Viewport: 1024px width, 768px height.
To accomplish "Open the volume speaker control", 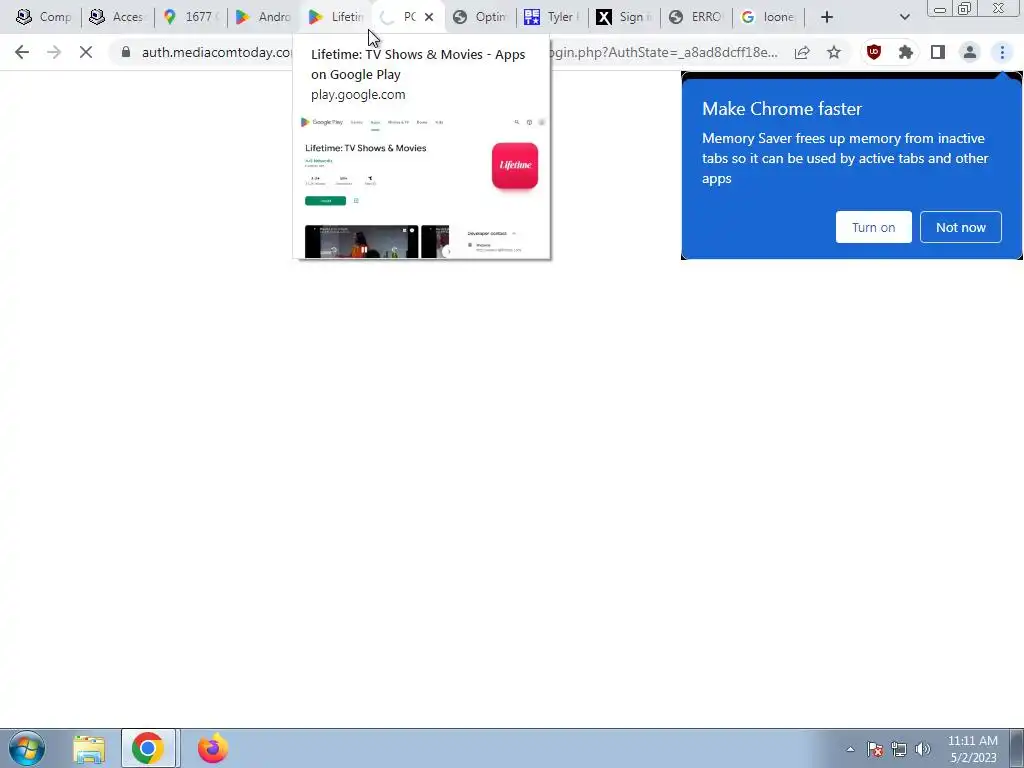I will pyautogui.click(x=923, y=749).
